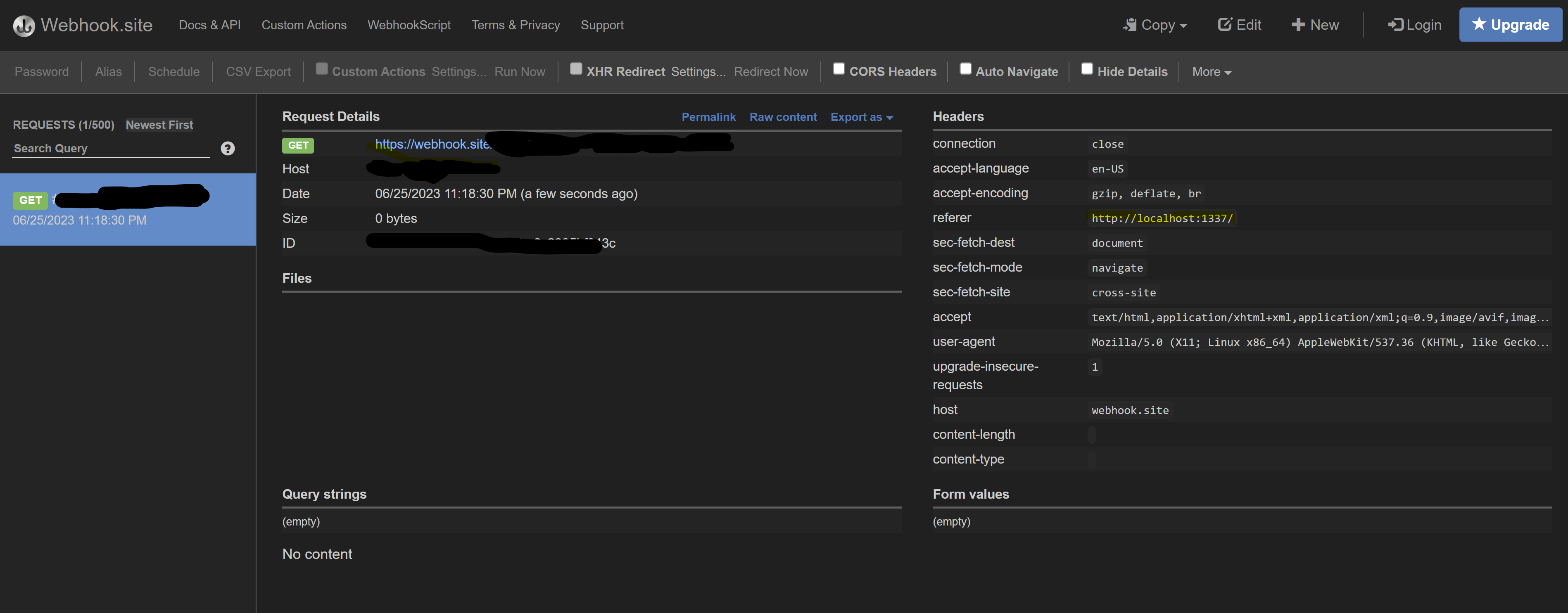
Task: Open the Search Query help question mark
Action: (228, 148)
